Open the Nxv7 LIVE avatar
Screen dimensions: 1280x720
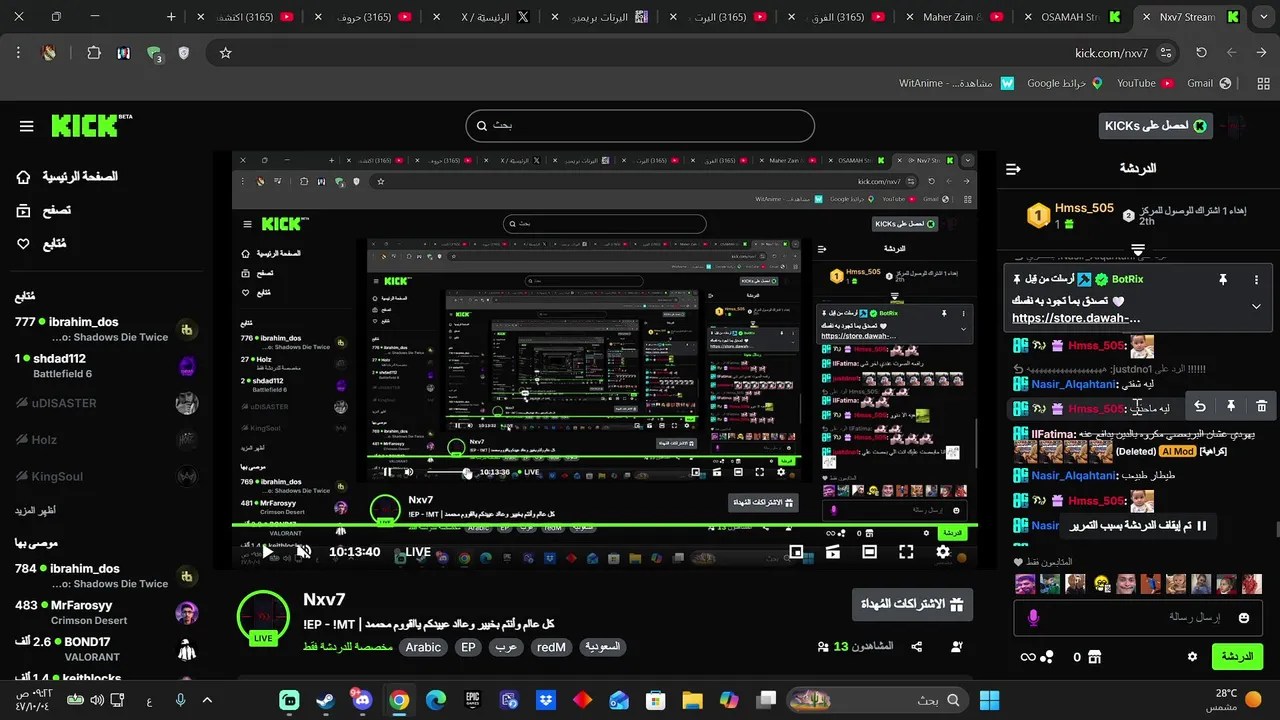(263, 616)
